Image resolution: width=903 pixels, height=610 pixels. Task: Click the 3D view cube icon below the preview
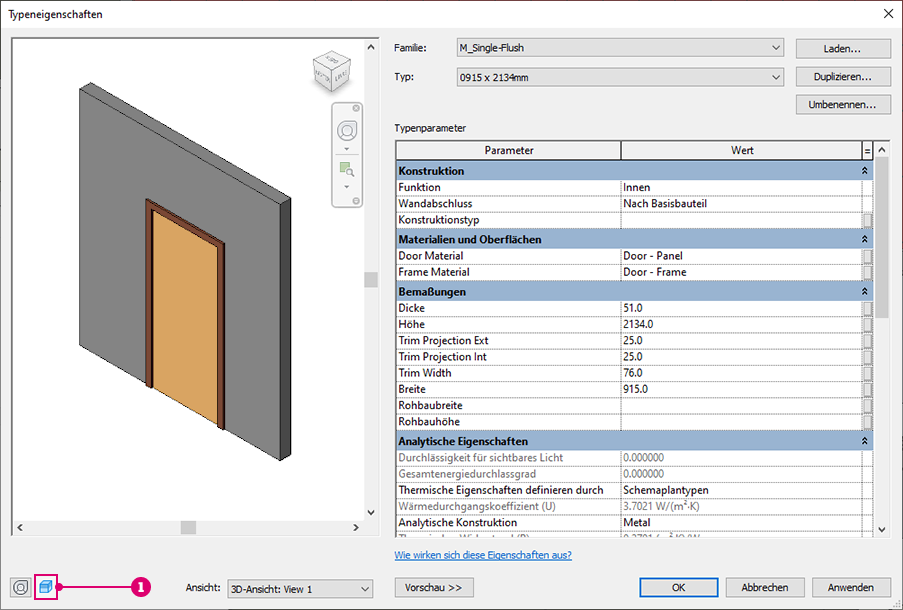click(x=45, y=588)
